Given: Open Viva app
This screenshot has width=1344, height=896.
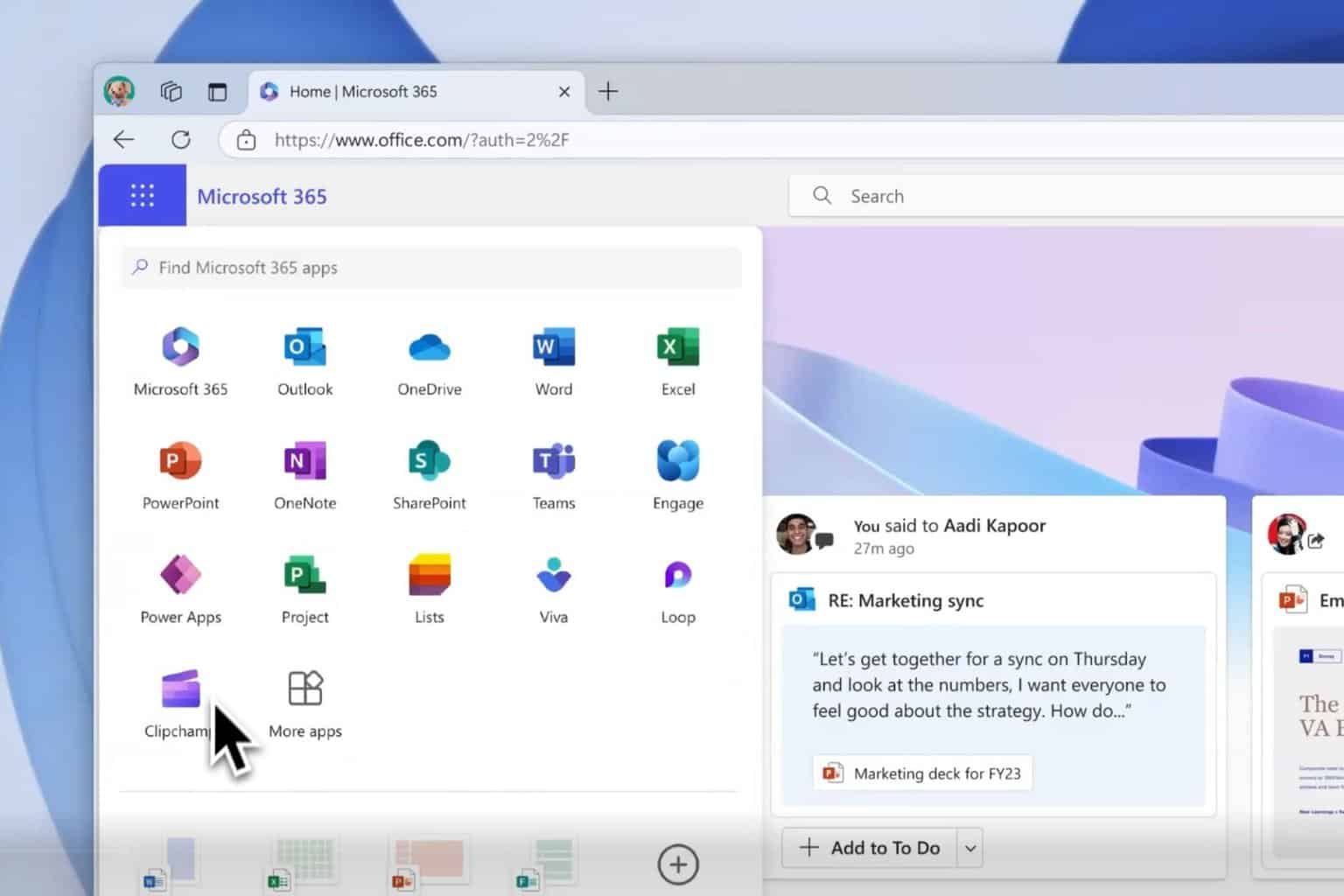Looking at the screenshot, I should [x=554, y=575].
